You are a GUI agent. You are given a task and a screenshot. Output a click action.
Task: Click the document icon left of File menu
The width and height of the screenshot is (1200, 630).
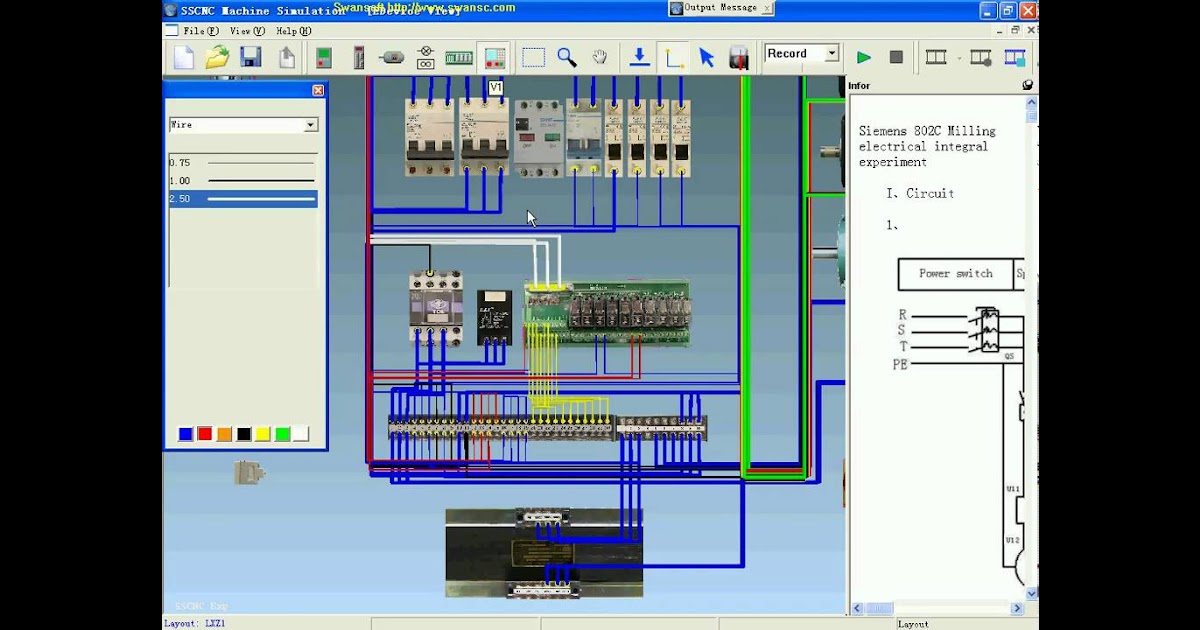point(171,31)
